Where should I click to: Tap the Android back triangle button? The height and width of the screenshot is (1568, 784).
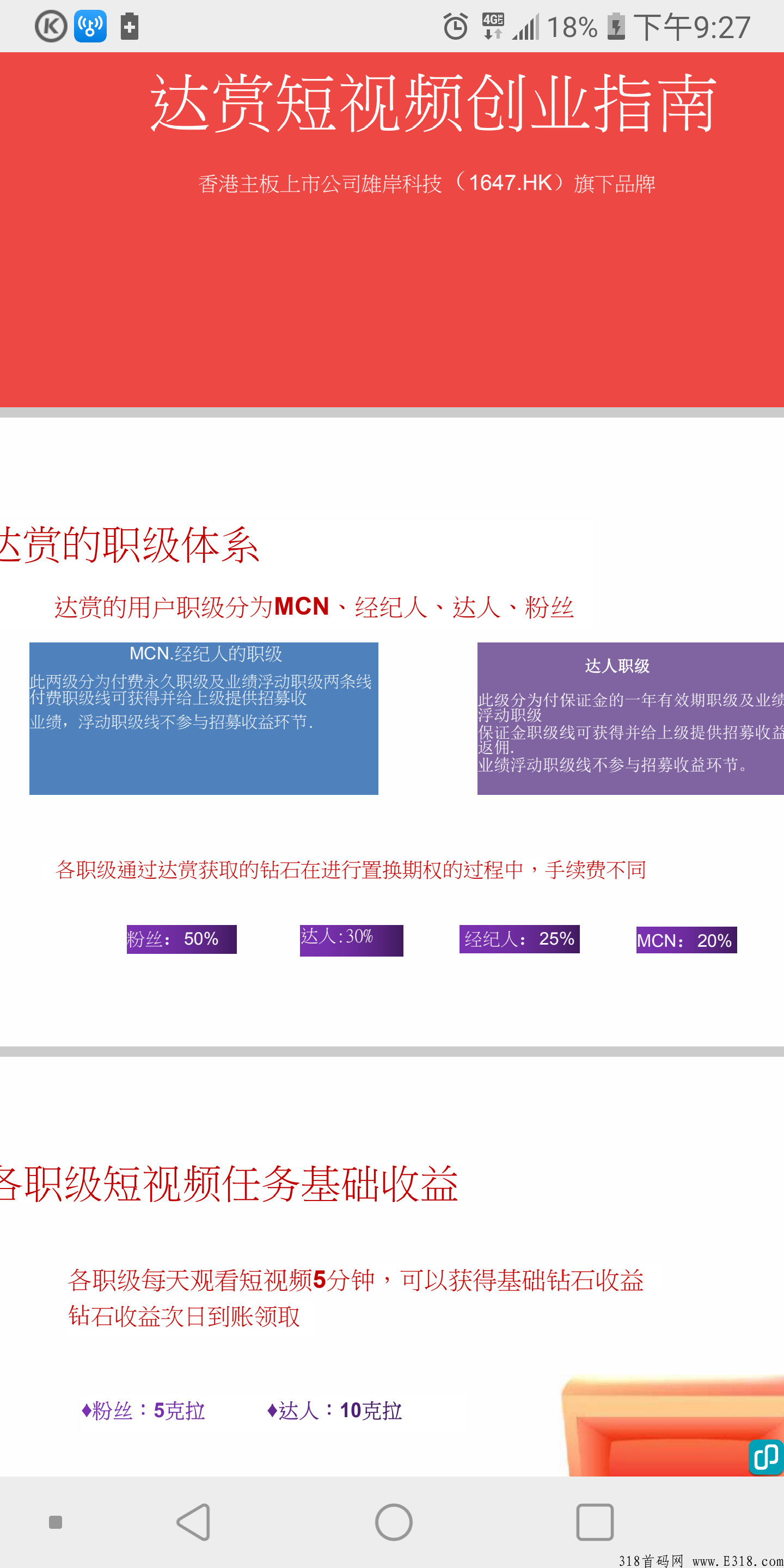coord(194,1522)
